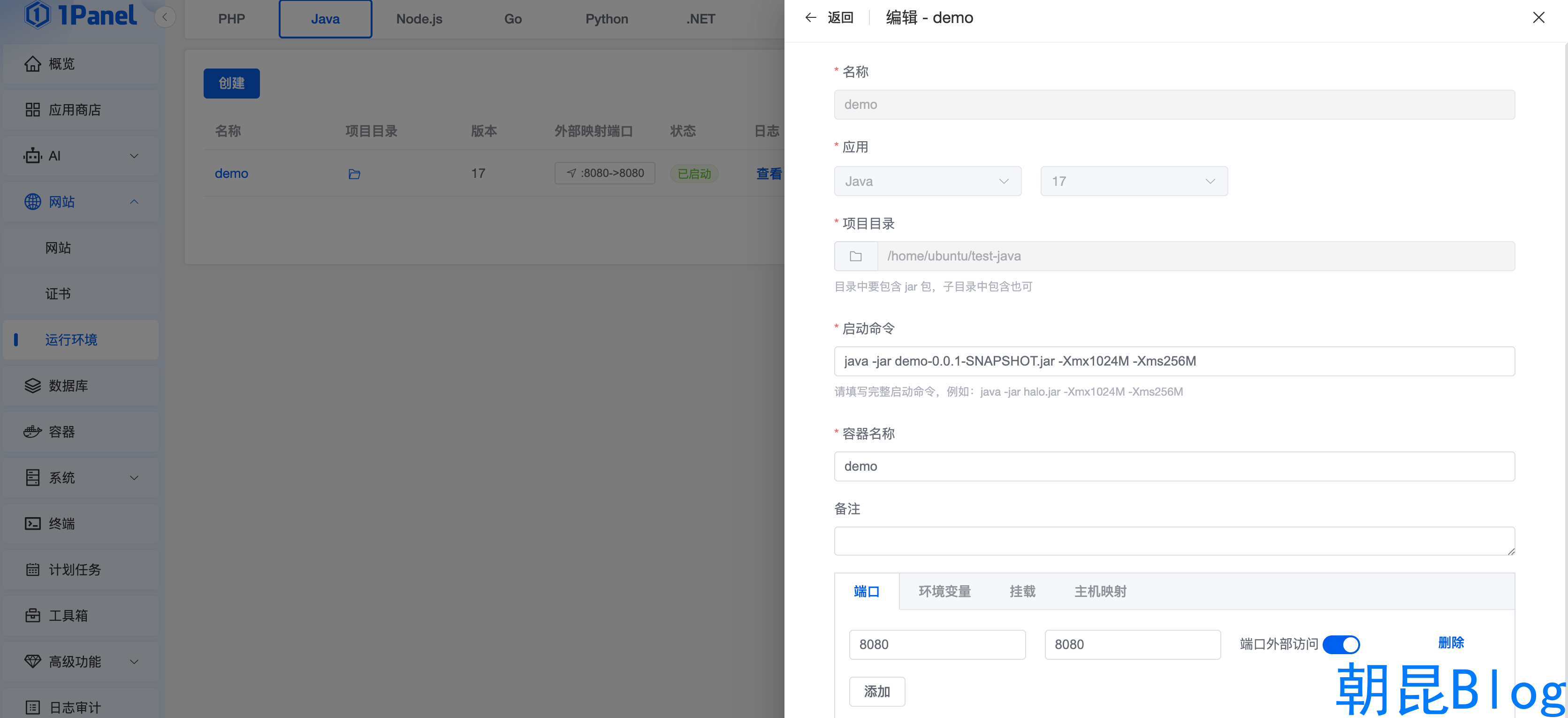Open the version 17 dropdown

point(1134,182)
